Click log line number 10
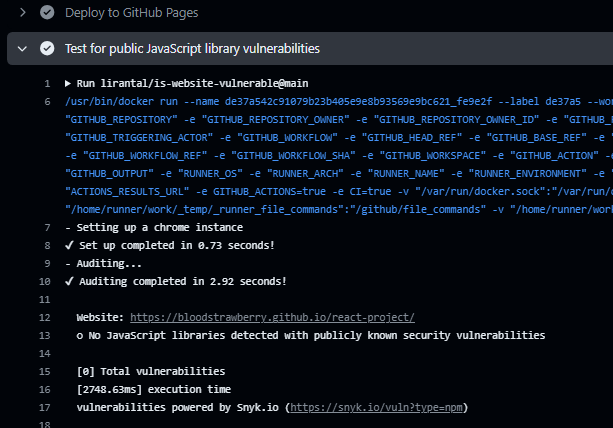 (45, 281)
